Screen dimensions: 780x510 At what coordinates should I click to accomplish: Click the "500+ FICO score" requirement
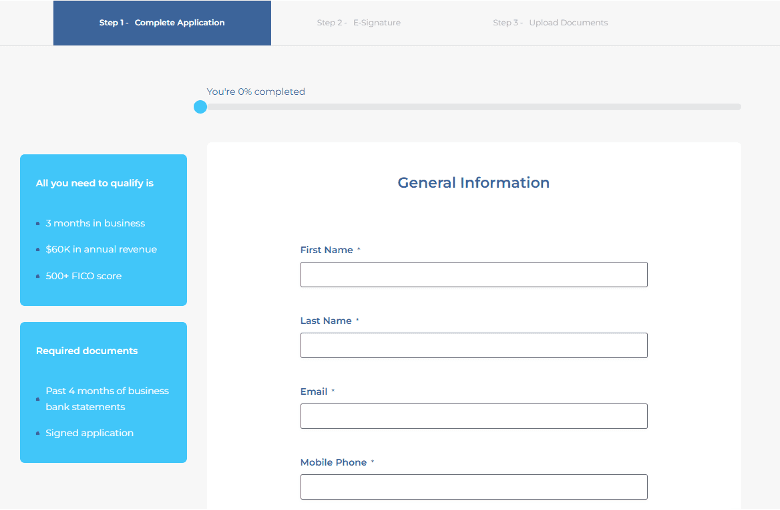84,276
